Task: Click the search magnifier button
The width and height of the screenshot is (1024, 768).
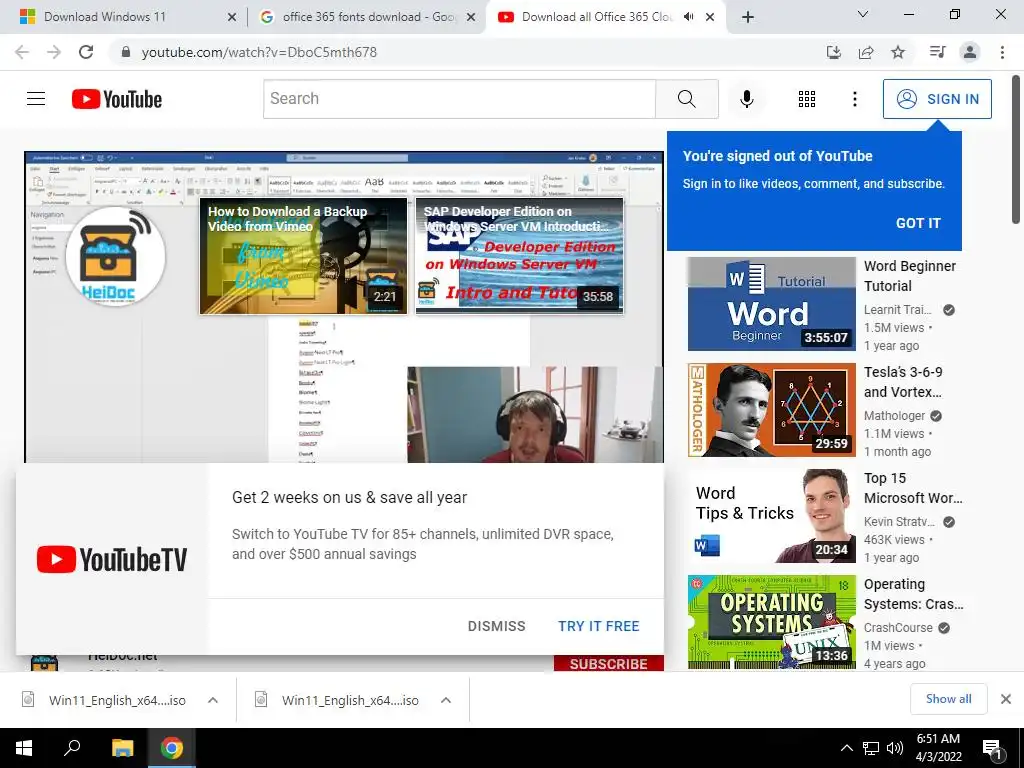Action: click(686, 99)
